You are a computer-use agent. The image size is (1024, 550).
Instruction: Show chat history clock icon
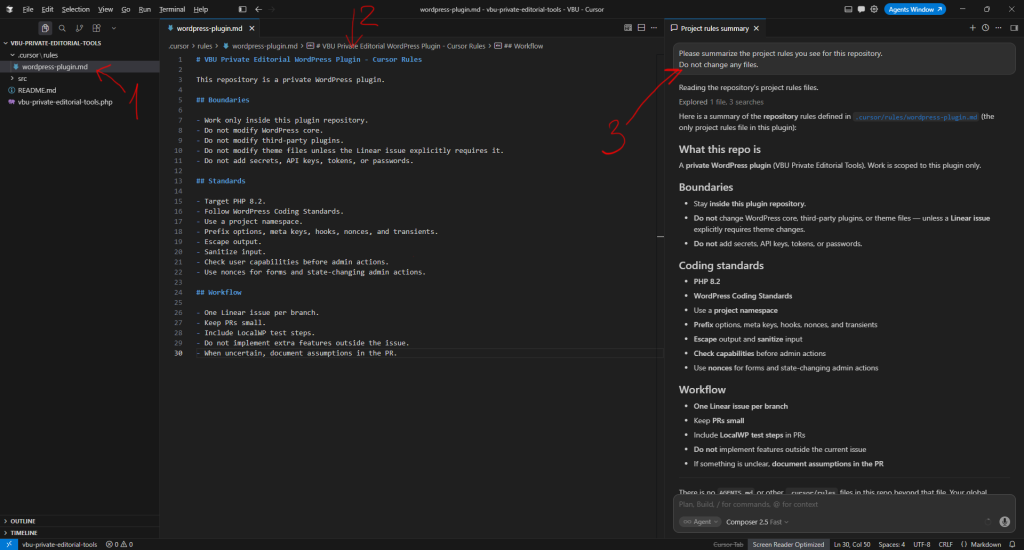pyautogui.click(x=985, y=28)
